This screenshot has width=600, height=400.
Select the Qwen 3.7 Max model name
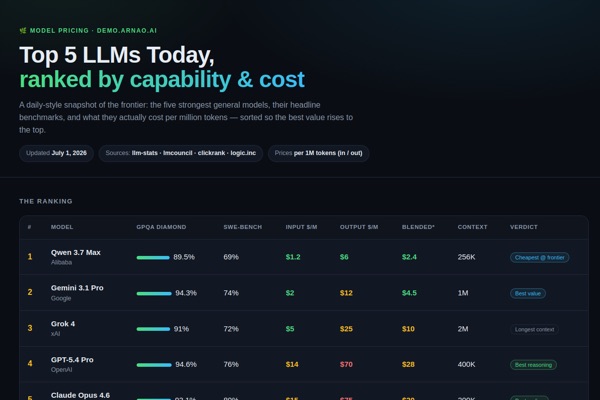(76, 253)
